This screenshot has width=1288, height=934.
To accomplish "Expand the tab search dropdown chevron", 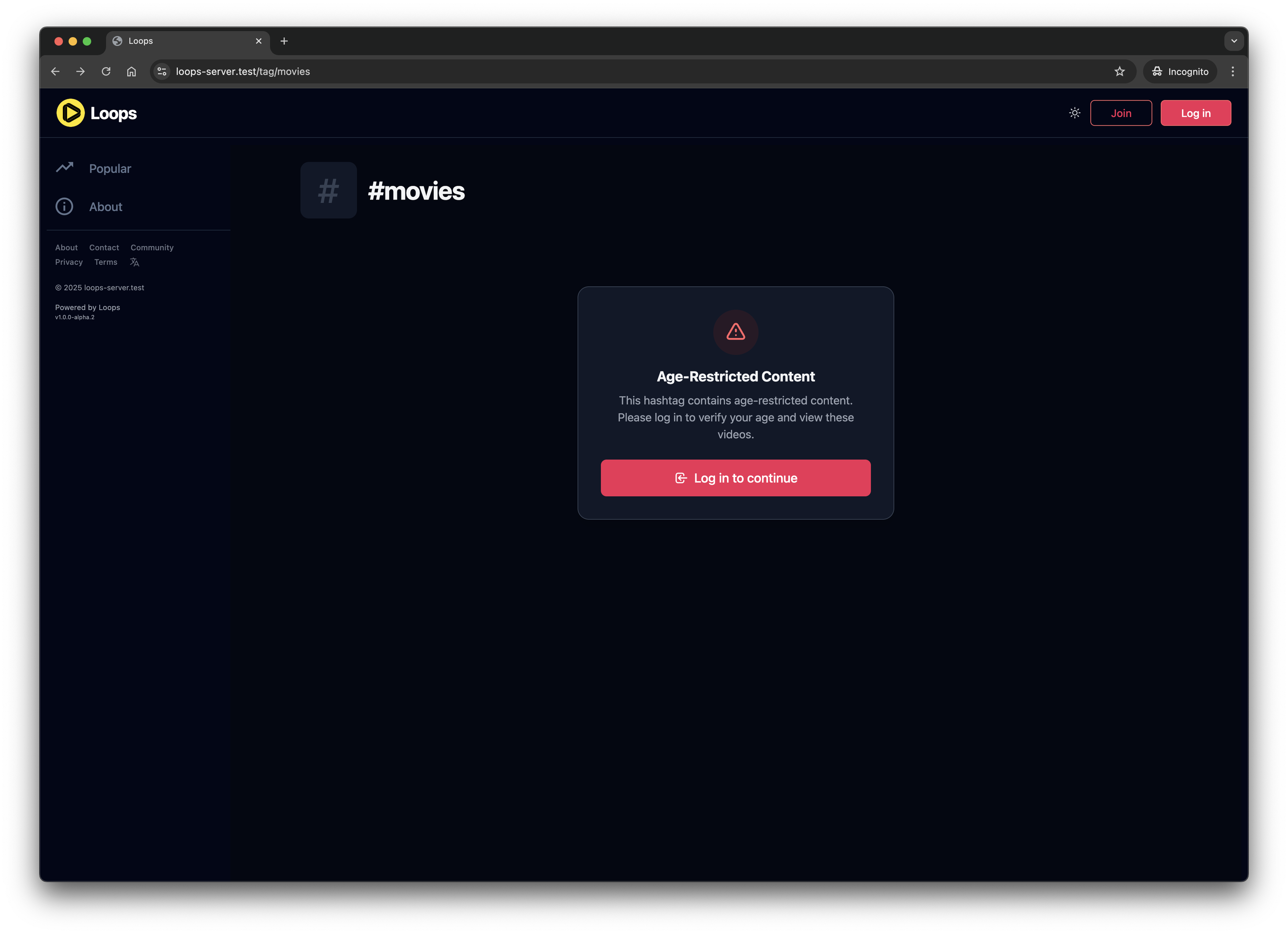I will pyautogui.click(x=1234, y=41).
